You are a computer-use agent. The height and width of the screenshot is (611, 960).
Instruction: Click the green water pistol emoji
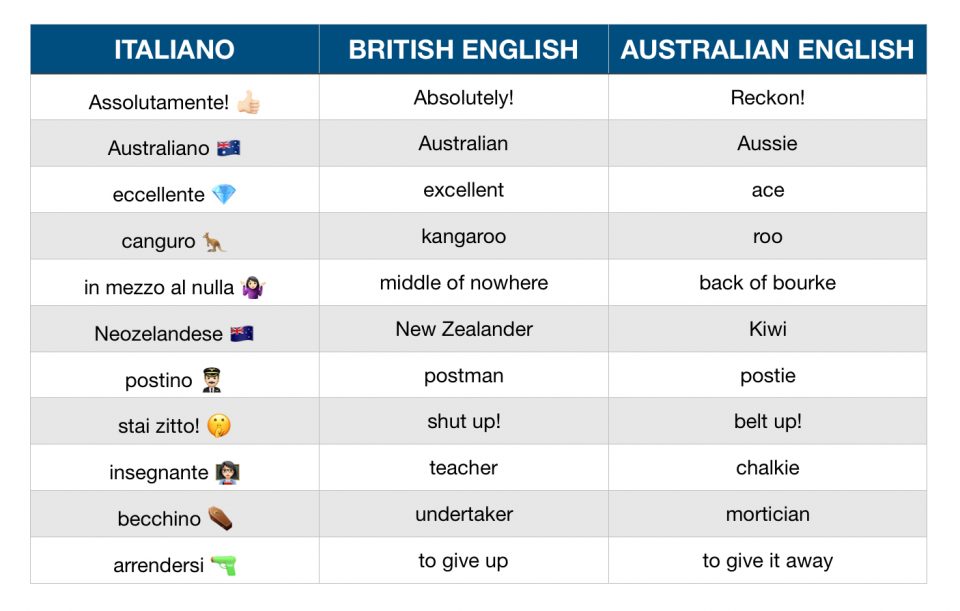(224, 565)
